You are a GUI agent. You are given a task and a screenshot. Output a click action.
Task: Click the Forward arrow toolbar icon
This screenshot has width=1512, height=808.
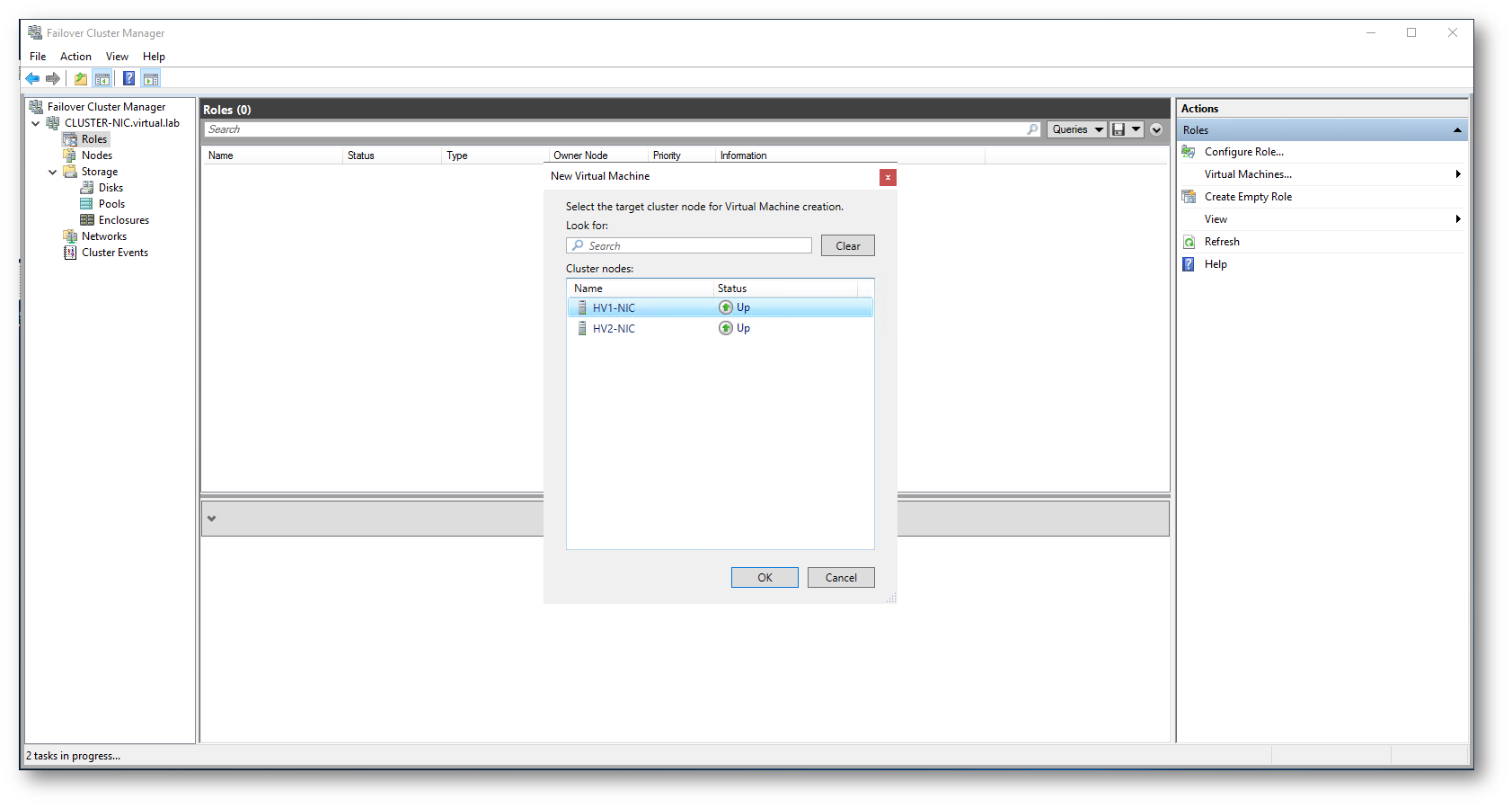point(53,79)
